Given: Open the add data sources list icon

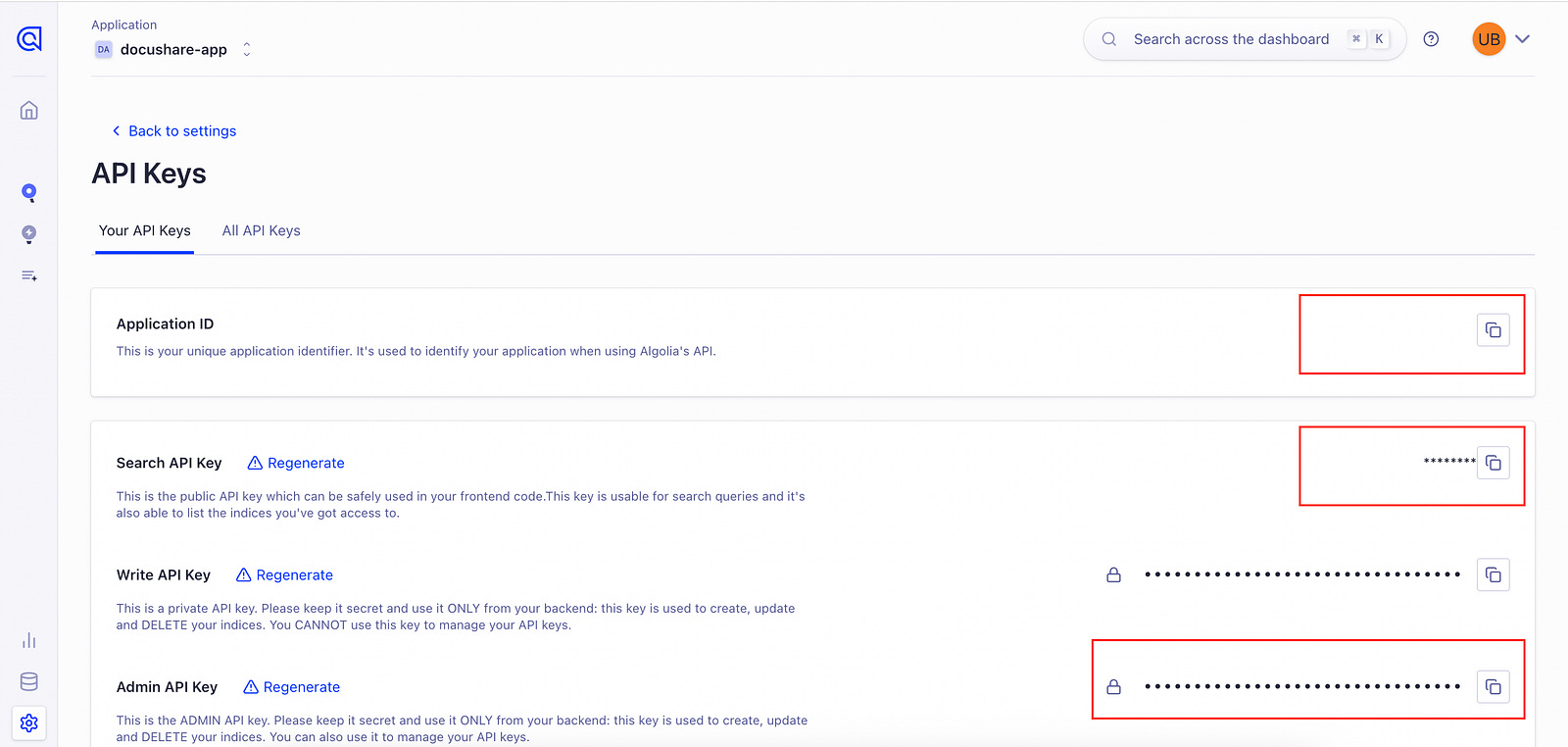Looking at the screenshot, I should [x=29, y=276].
